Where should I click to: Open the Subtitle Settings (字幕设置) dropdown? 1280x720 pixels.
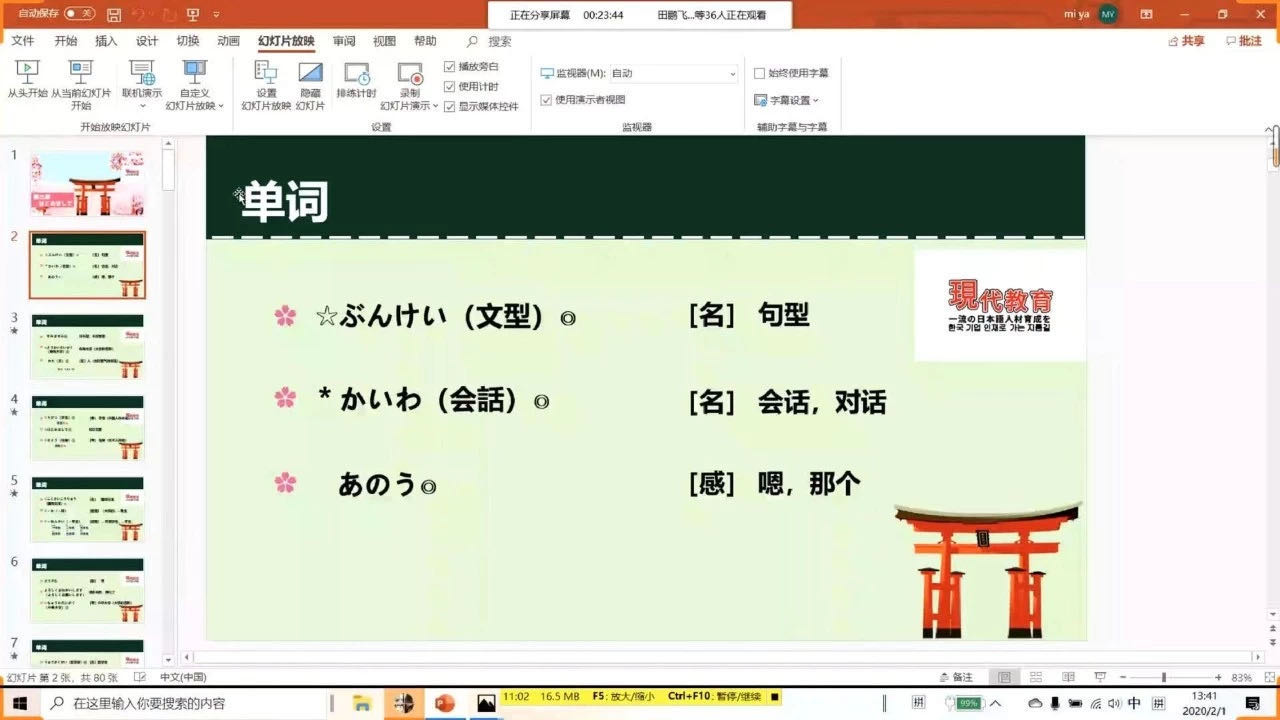(x=787, y=100)
